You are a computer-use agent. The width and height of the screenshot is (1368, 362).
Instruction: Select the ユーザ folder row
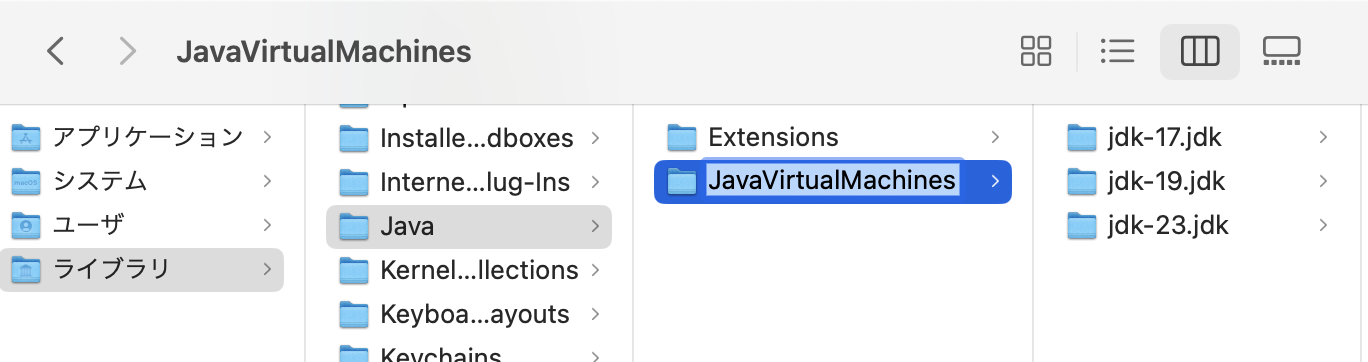tap(142, 226)
